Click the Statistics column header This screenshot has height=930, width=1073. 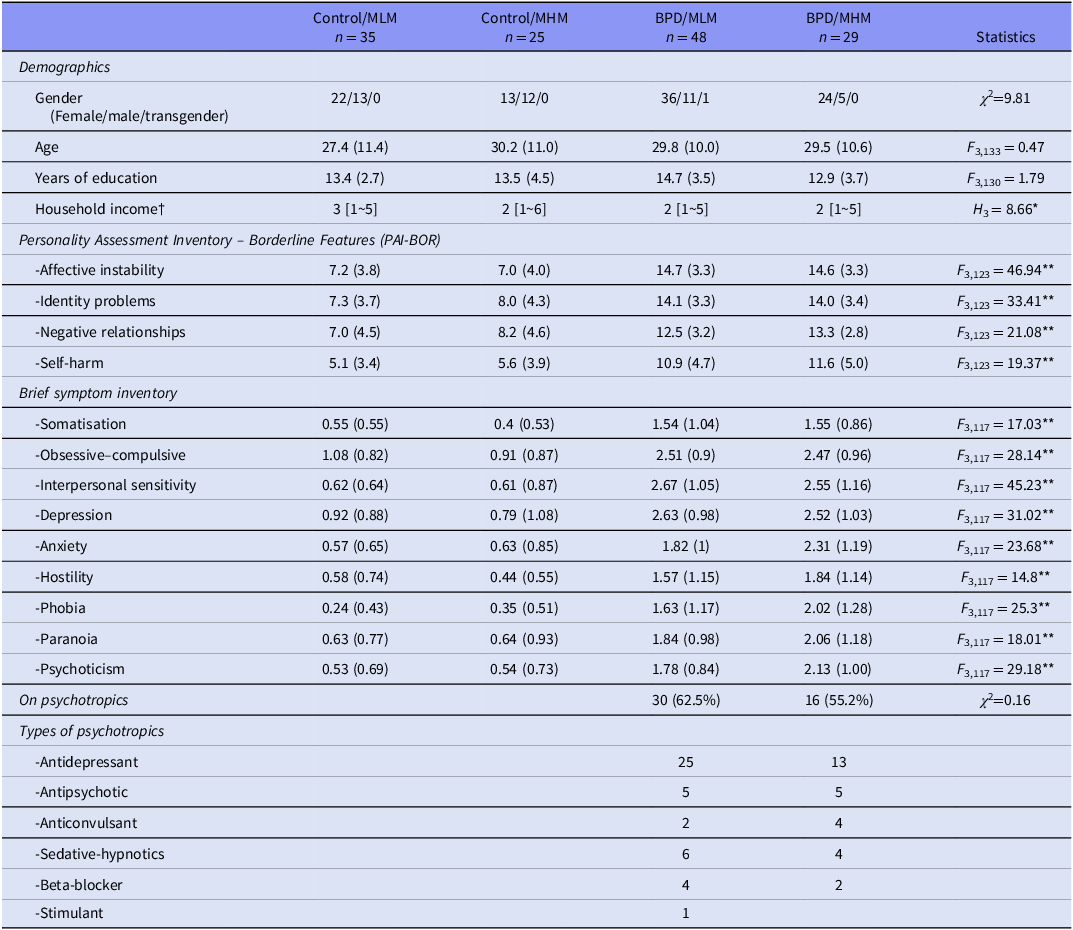[x=1005, y=37]
